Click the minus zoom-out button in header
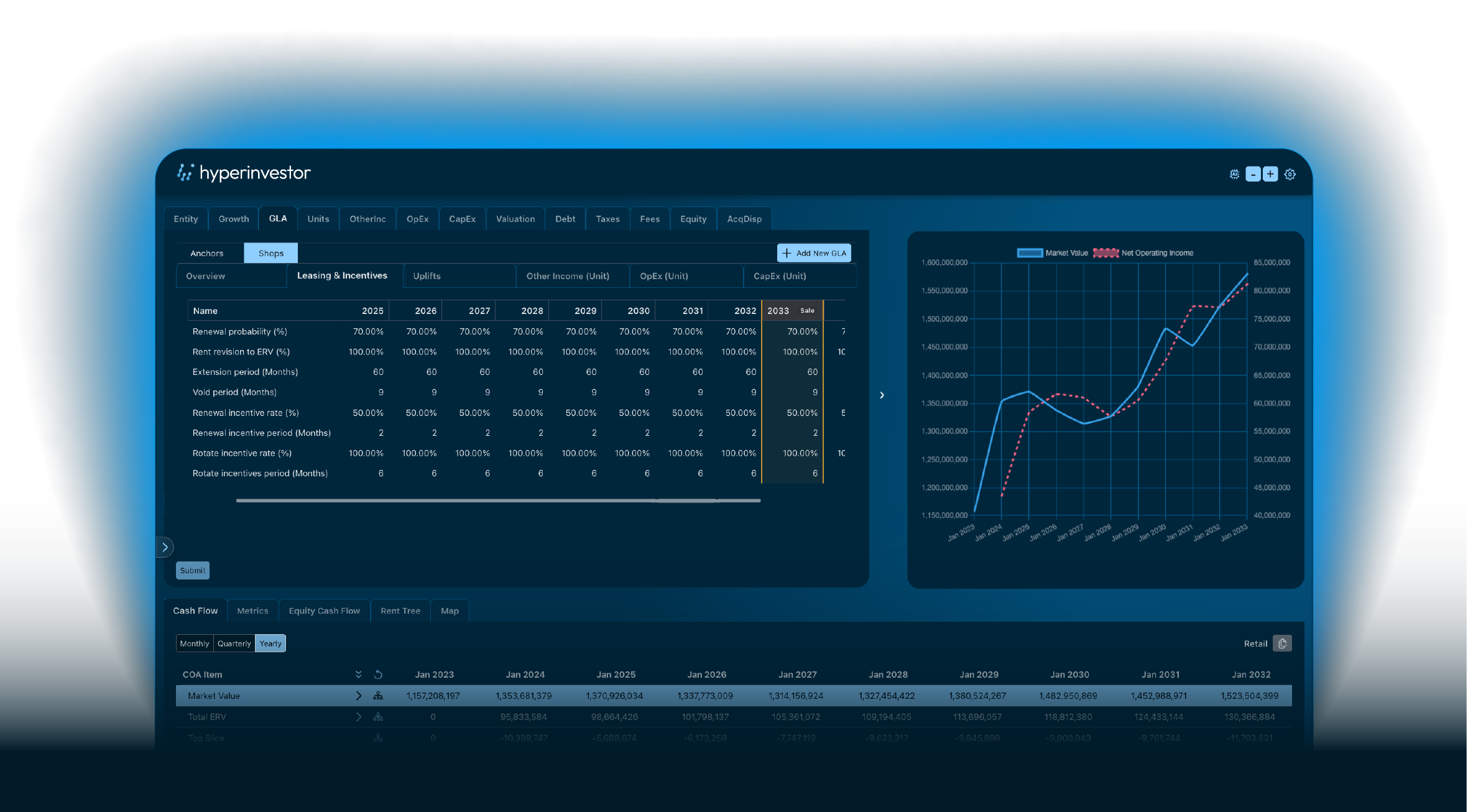The width and height of the screenshot is (1468, 812). (x=1253, y=174)
